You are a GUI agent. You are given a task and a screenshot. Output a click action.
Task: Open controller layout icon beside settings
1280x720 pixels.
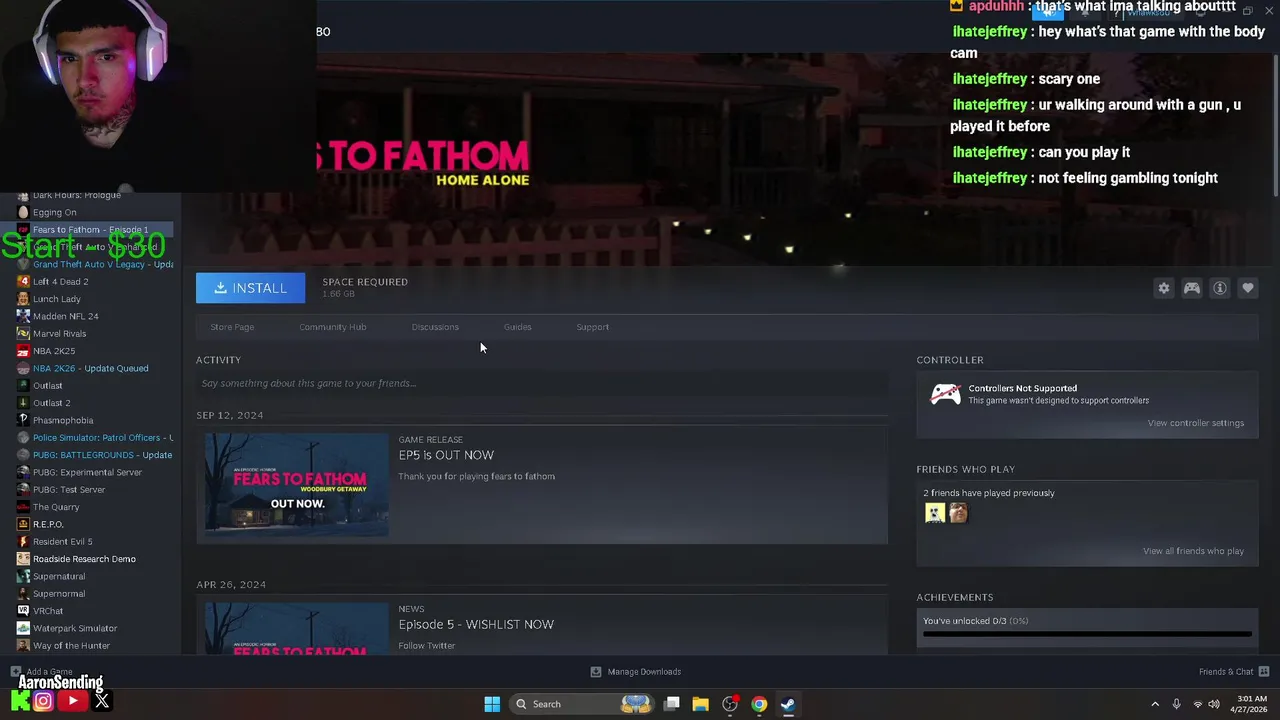click(1192, 288)
